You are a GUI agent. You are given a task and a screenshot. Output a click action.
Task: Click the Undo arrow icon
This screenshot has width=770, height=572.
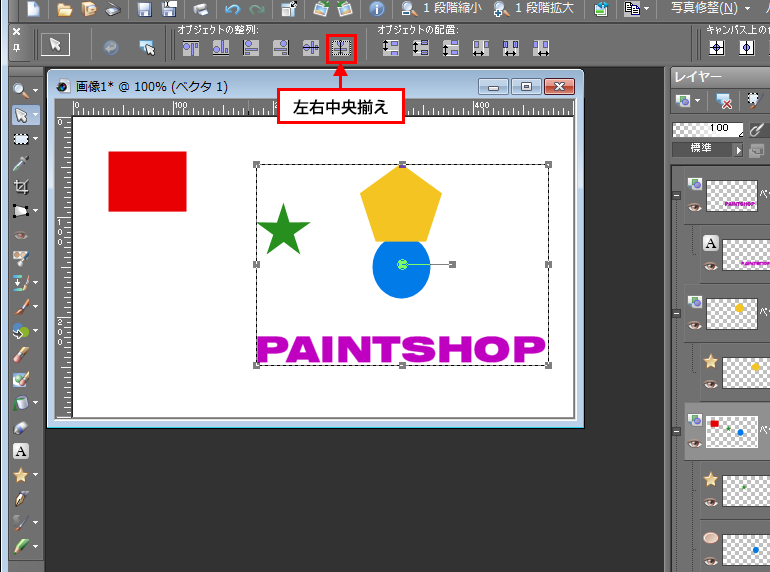232,9
